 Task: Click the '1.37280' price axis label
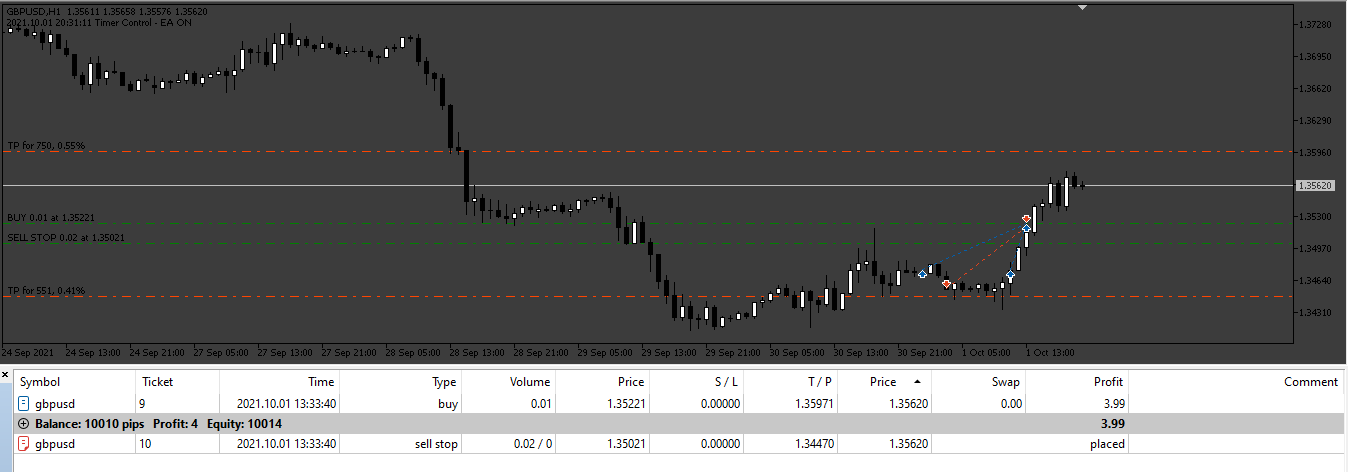[x=1313, y=24]
